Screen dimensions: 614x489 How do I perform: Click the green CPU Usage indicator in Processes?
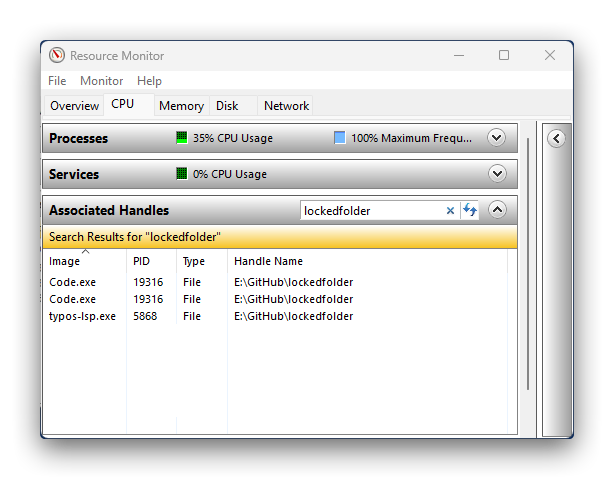(182, 138)
